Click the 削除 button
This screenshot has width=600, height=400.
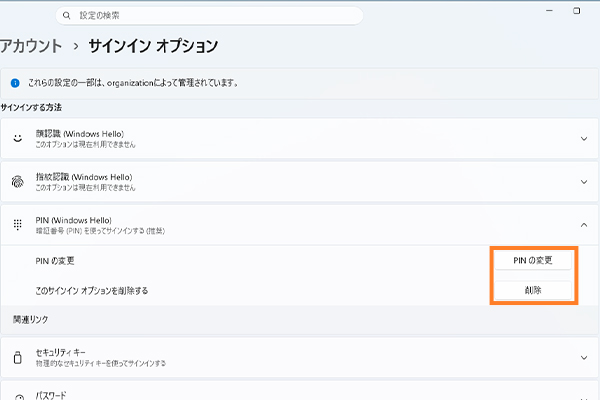[x=533, y=290]
